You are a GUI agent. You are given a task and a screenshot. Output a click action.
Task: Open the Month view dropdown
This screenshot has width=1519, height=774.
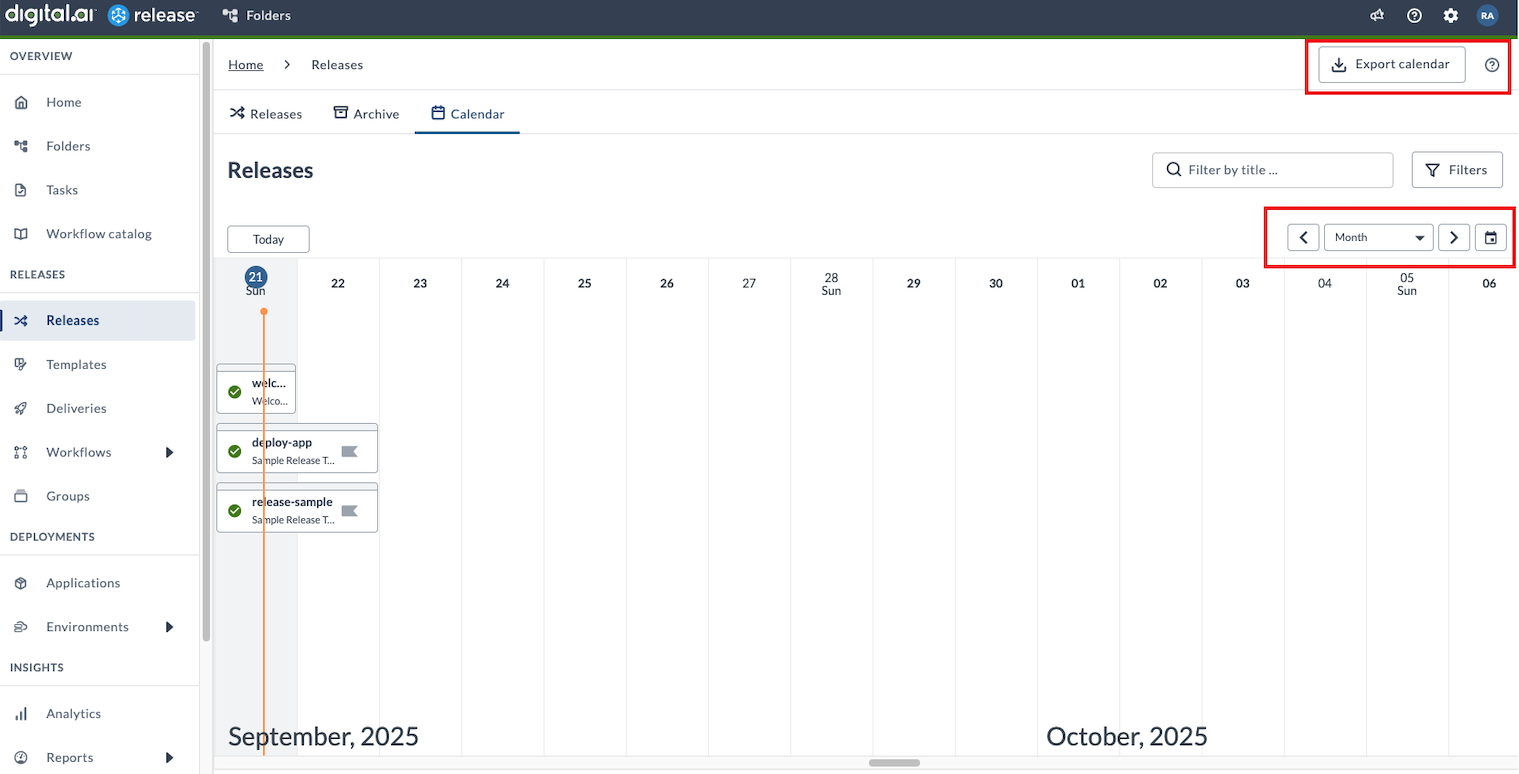pos(1378,238)
